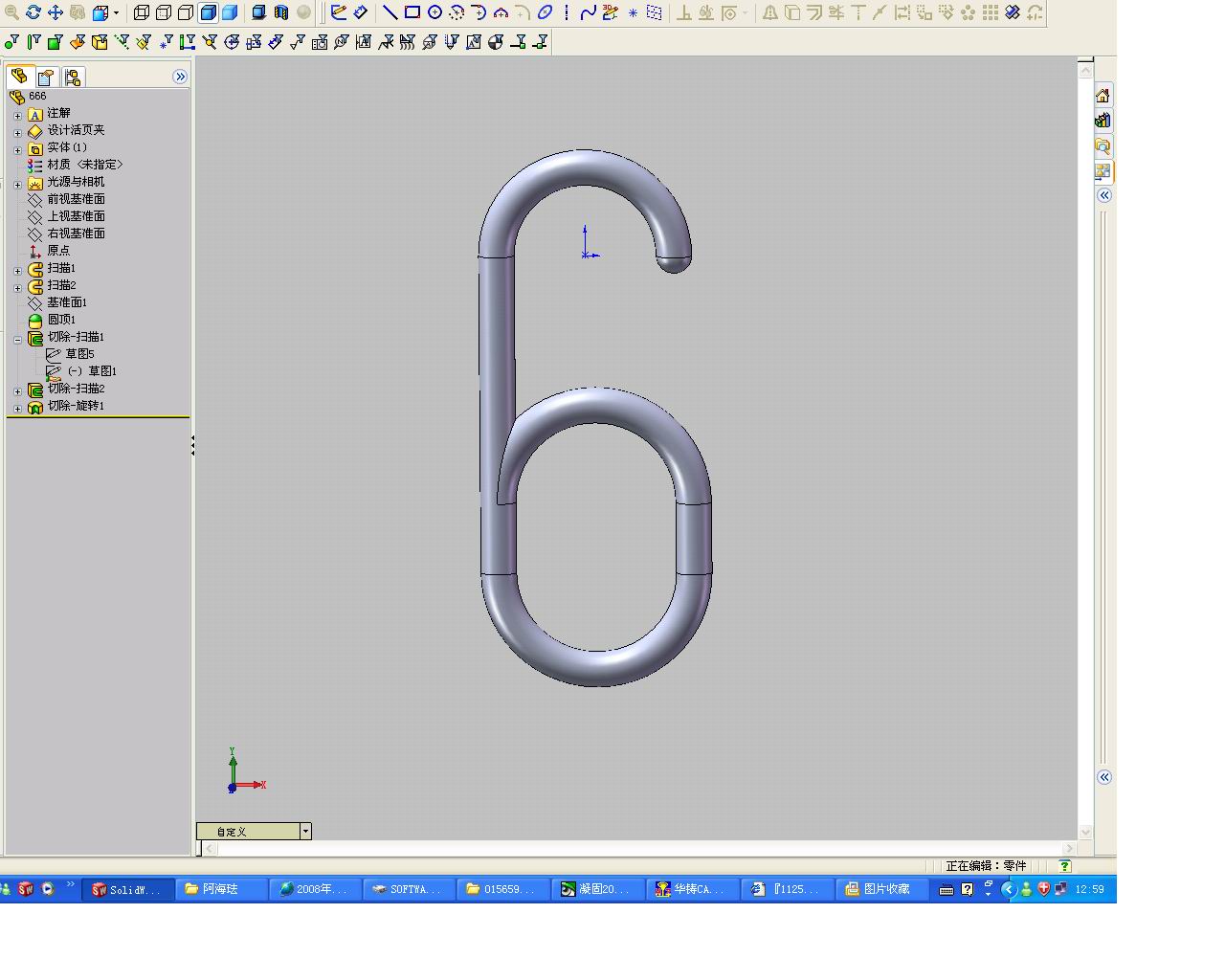Open the Design Library task pane
Screen dimensions: 1225x980
[1102, 121]
